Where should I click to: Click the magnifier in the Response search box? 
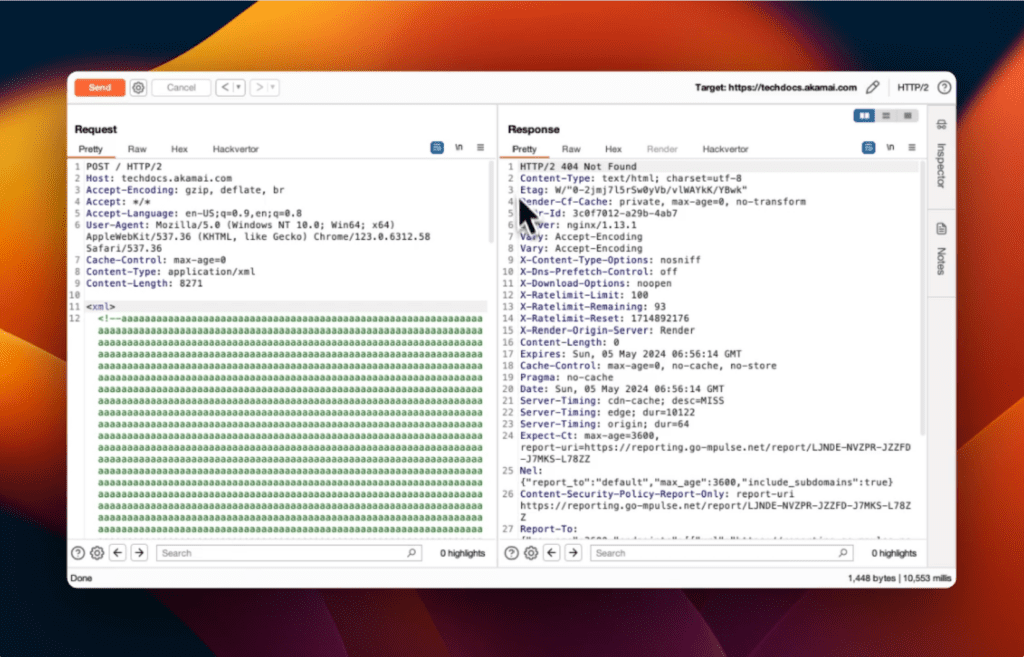click(843, 553)
